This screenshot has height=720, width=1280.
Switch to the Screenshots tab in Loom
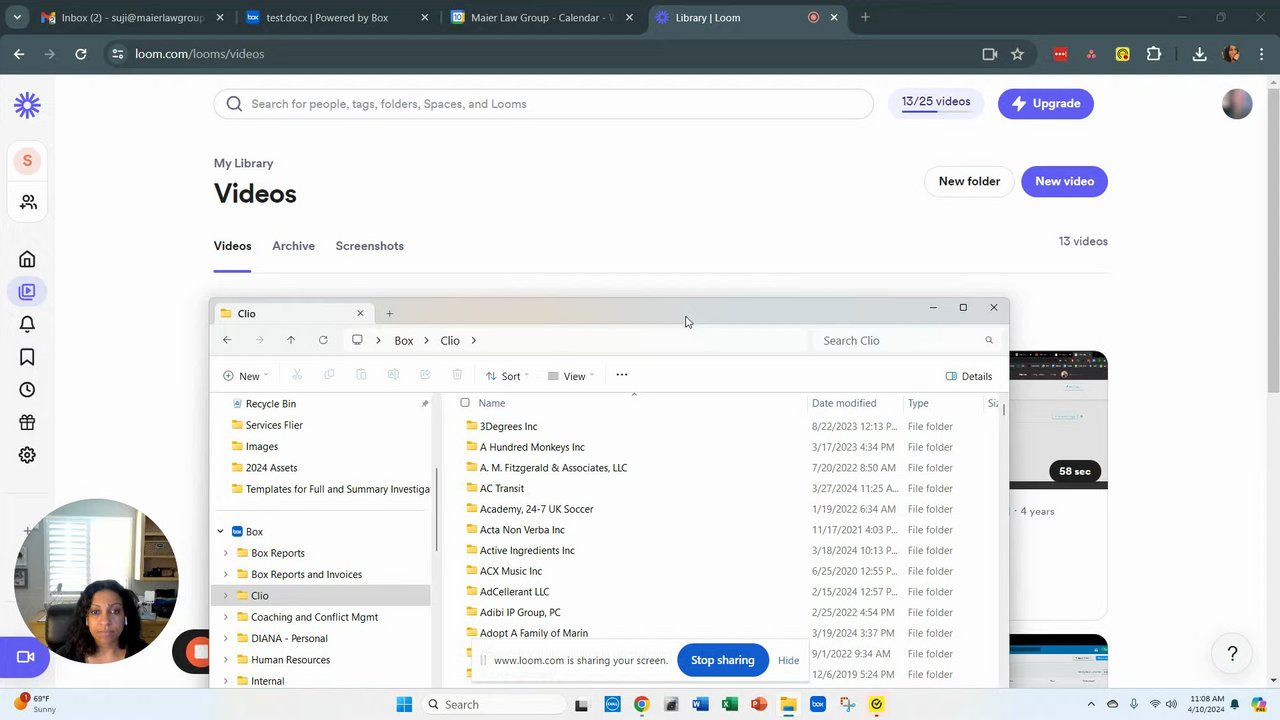point(369,246)
